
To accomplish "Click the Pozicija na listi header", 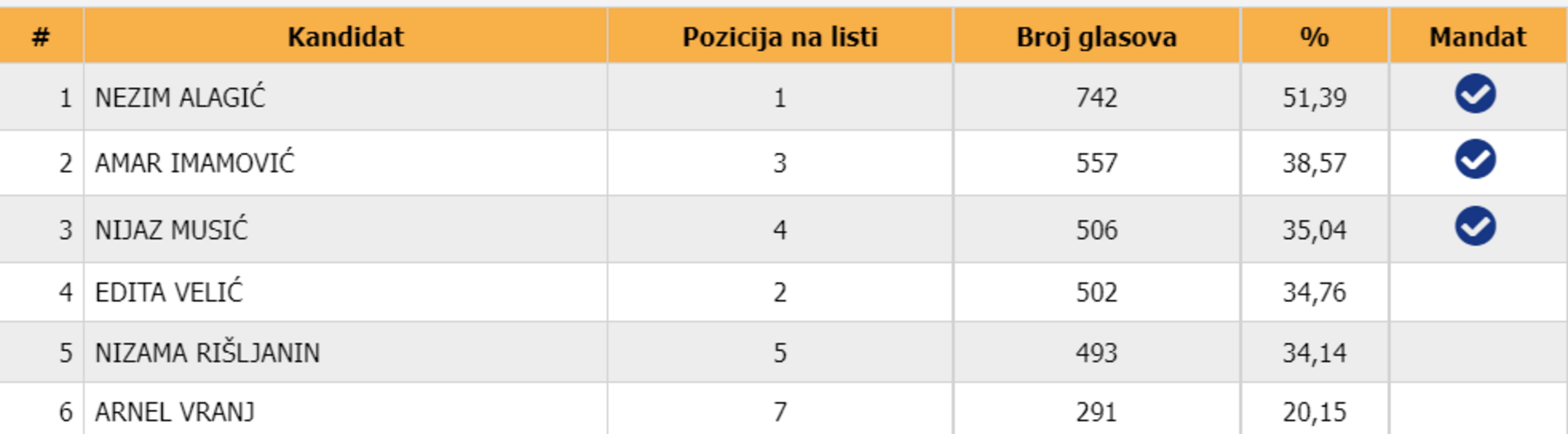I will coord(780,37).
